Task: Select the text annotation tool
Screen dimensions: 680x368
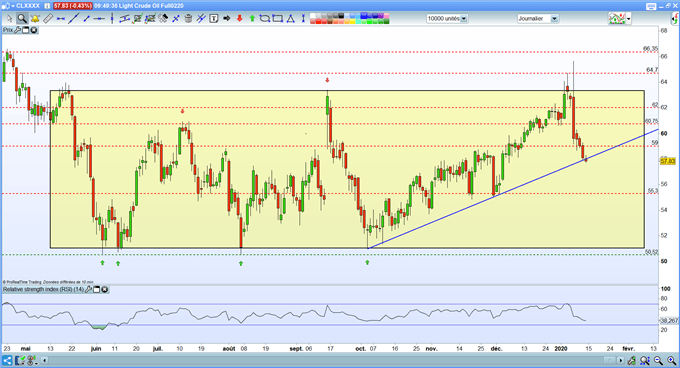Action: [x=213, y=19]
